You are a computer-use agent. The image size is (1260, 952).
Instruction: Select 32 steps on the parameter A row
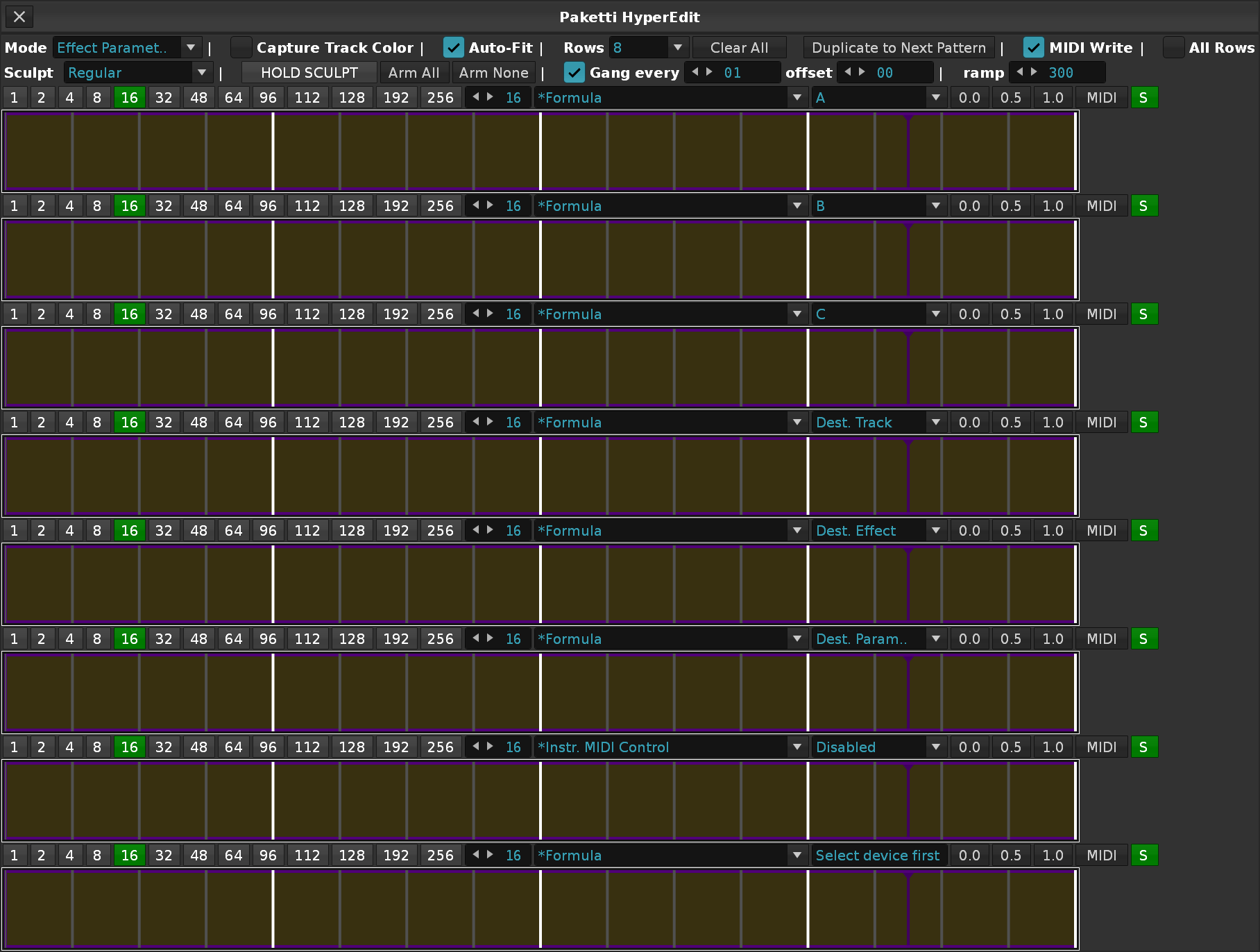point(164,98)
